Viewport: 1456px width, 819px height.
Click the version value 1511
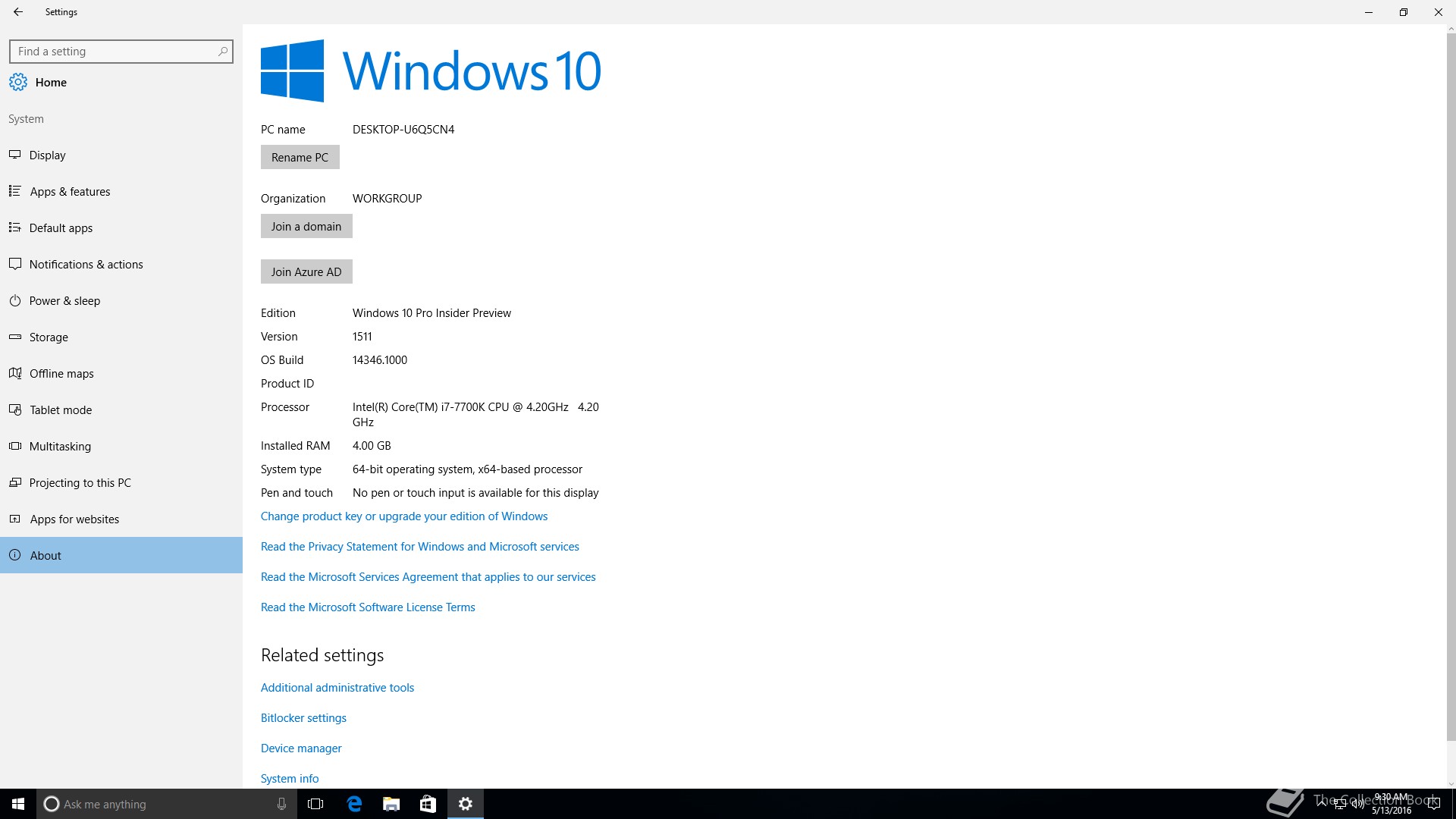pyautogui.click(x=362, y=337)
